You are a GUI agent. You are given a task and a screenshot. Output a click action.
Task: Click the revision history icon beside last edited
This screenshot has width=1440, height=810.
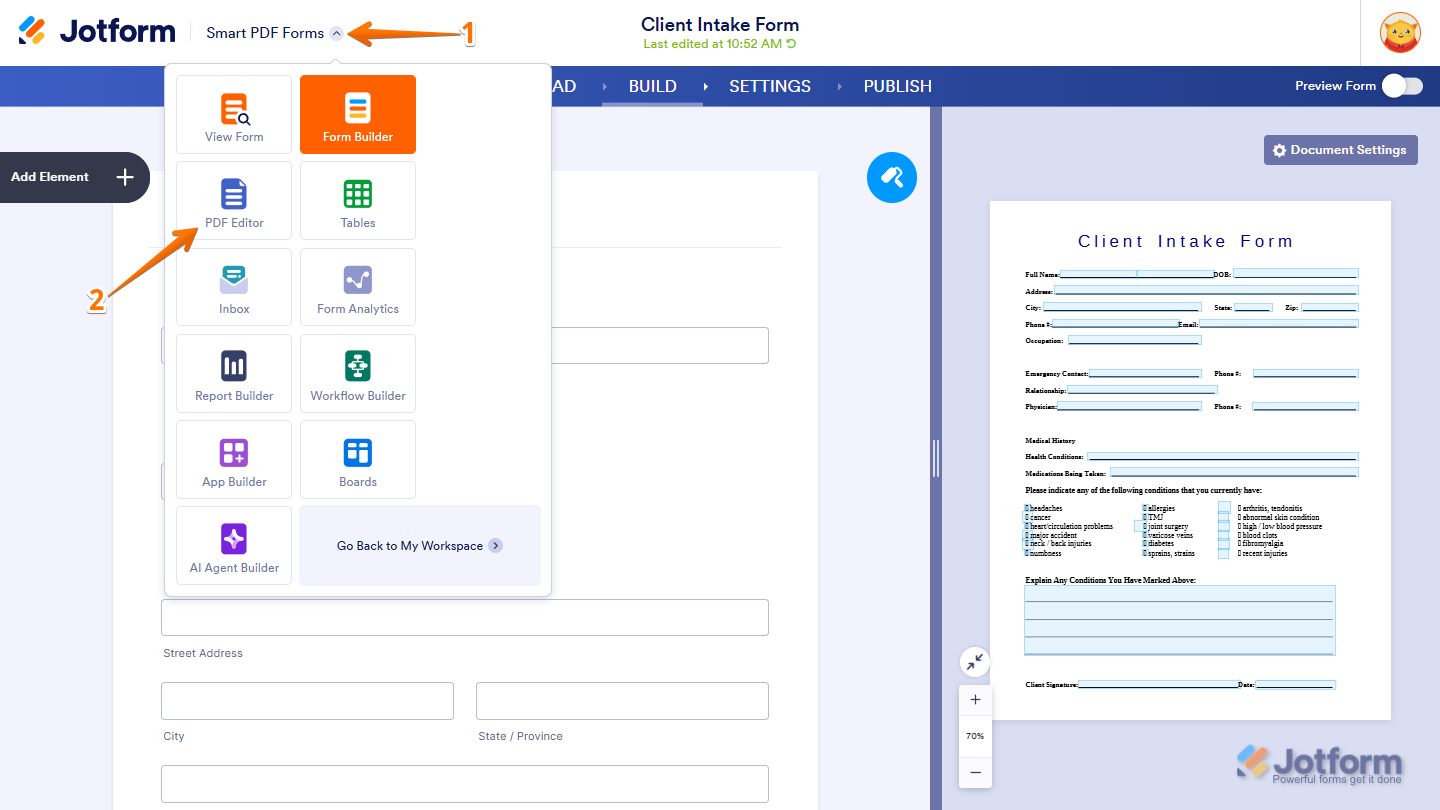pos(792,44)
